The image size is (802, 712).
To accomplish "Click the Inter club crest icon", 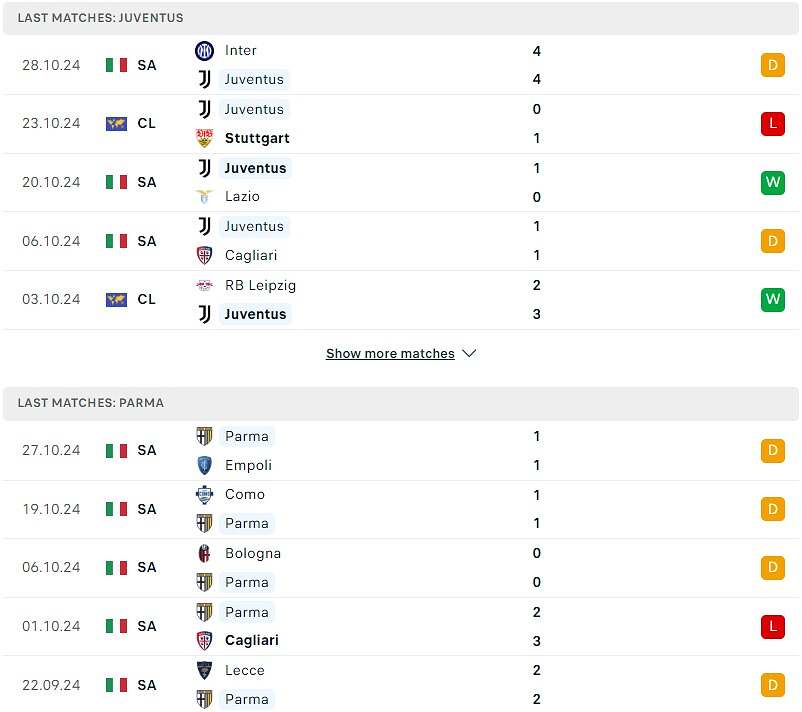I will [205, 51].
